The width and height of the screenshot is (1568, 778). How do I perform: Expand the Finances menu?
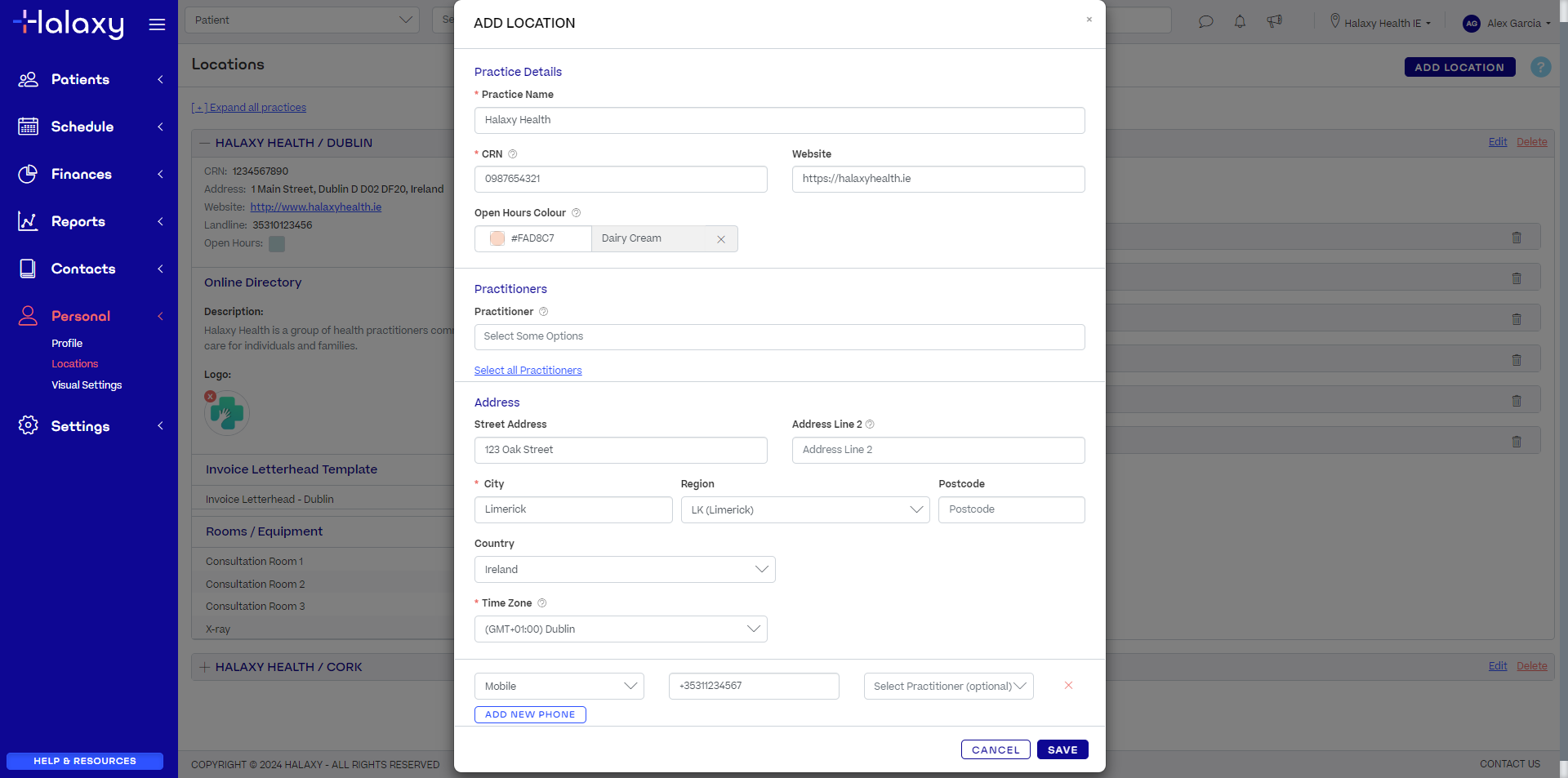pos(160,174)
